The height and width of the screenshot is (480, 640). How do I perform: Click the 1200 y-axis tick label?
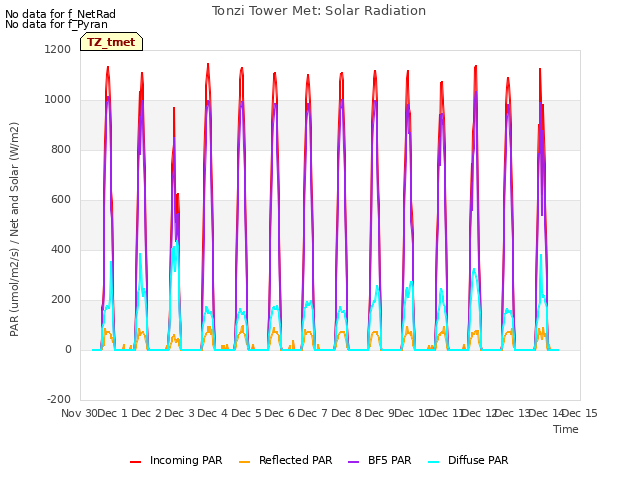coord(58,49)
